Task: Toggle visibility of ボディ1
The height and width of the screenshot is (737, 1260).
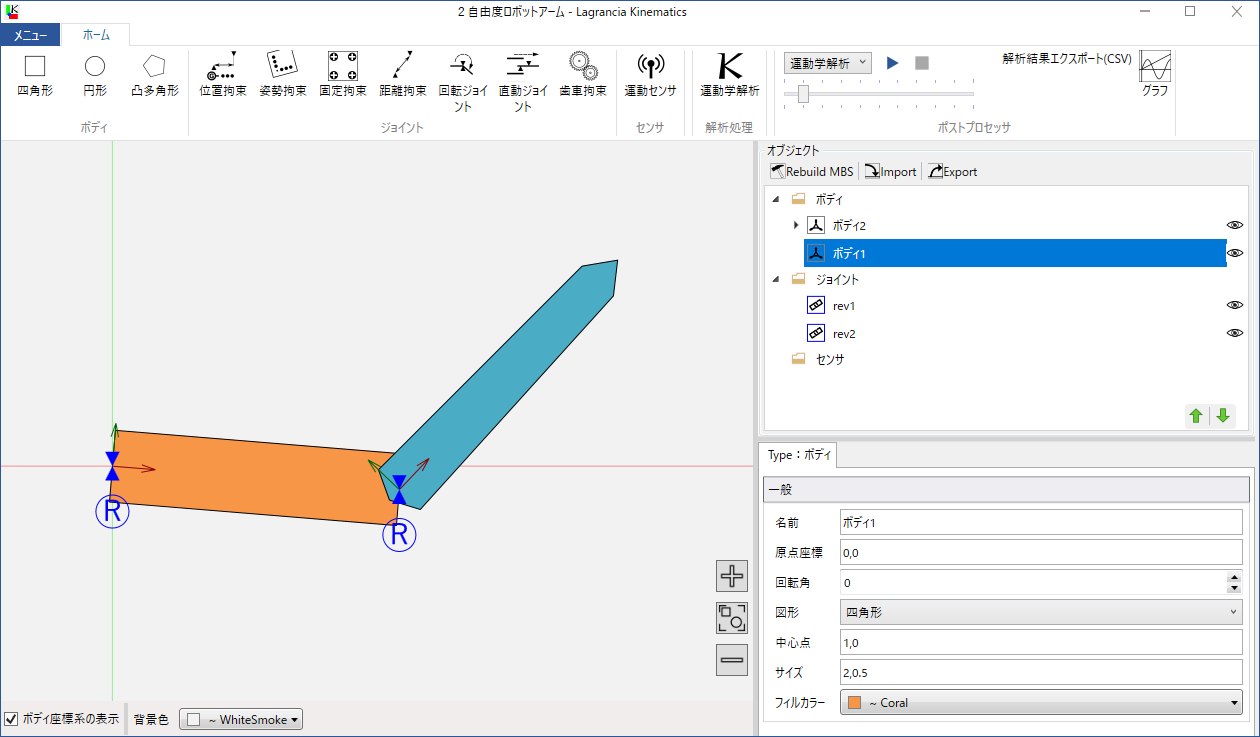Action: (1235, 253)
